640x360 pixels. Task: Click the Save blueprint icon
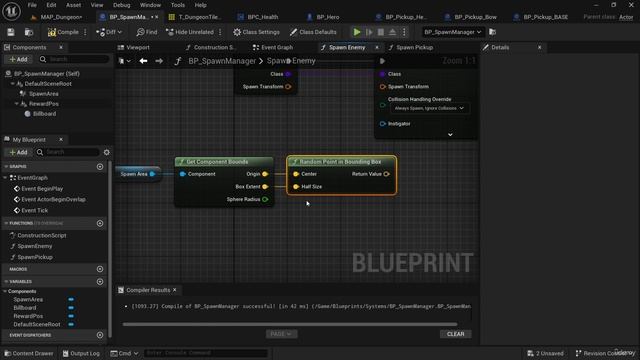point(11,32)
